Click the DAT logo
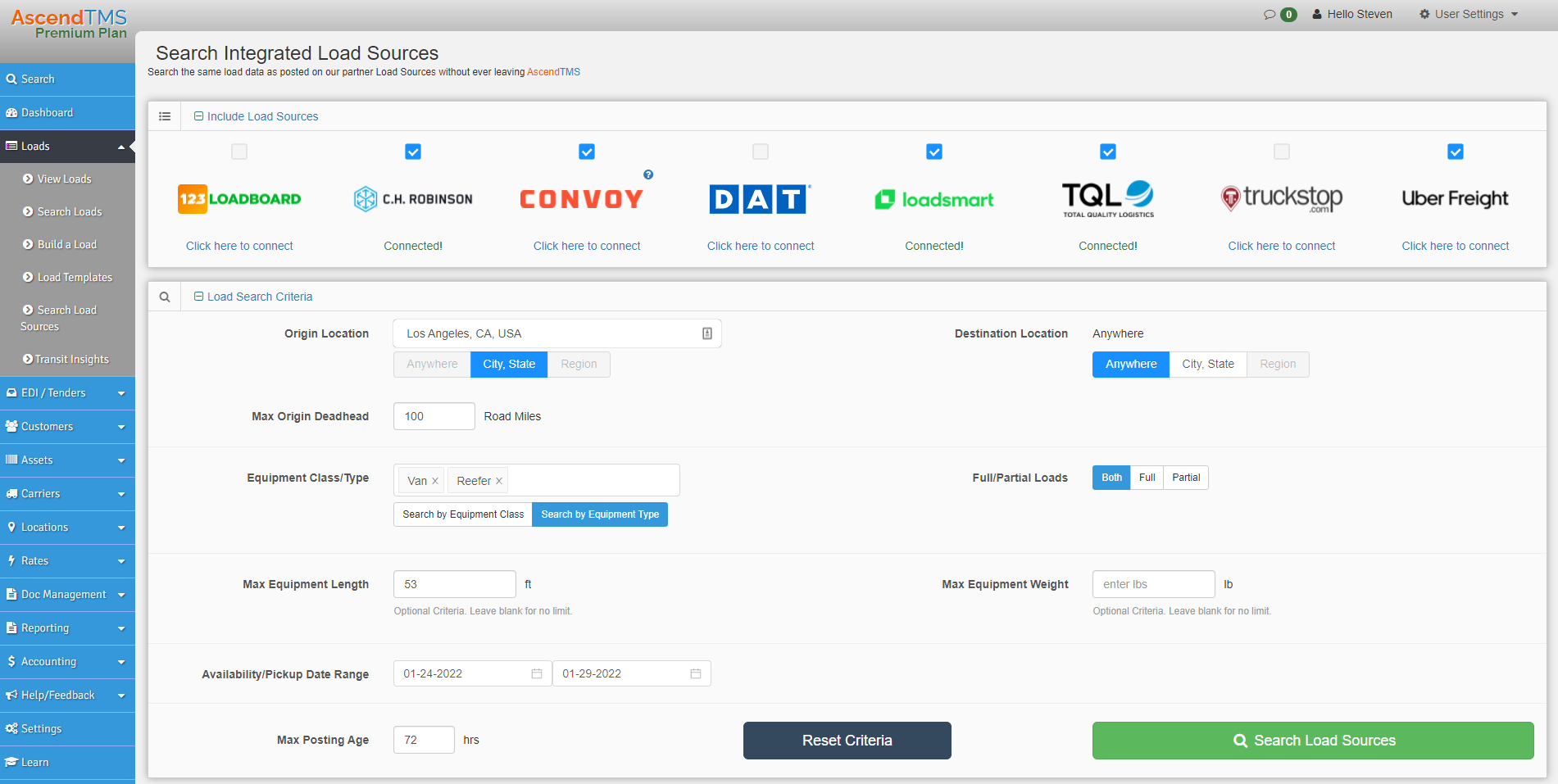The height and width of the screenshot is (784, 1558). [761, 199]
